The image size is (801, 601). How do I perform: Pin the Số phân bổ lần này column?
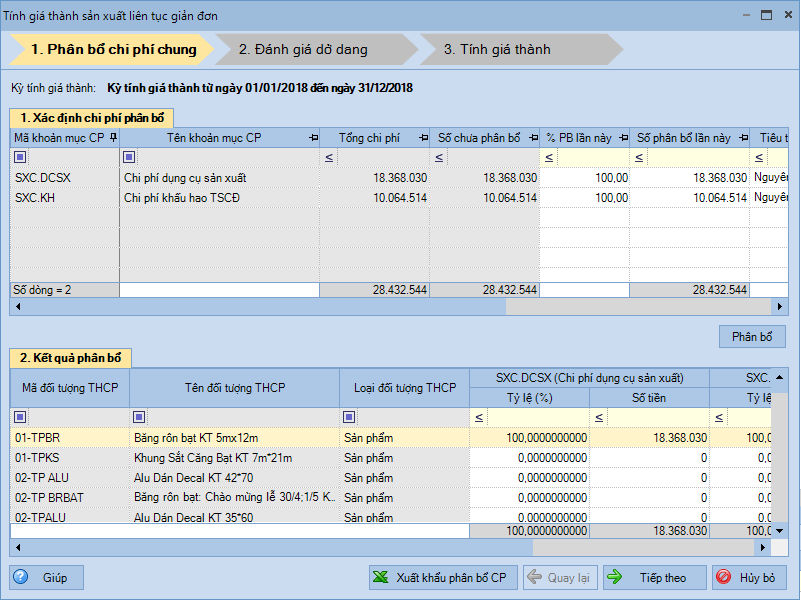click(x=744, y=137)
